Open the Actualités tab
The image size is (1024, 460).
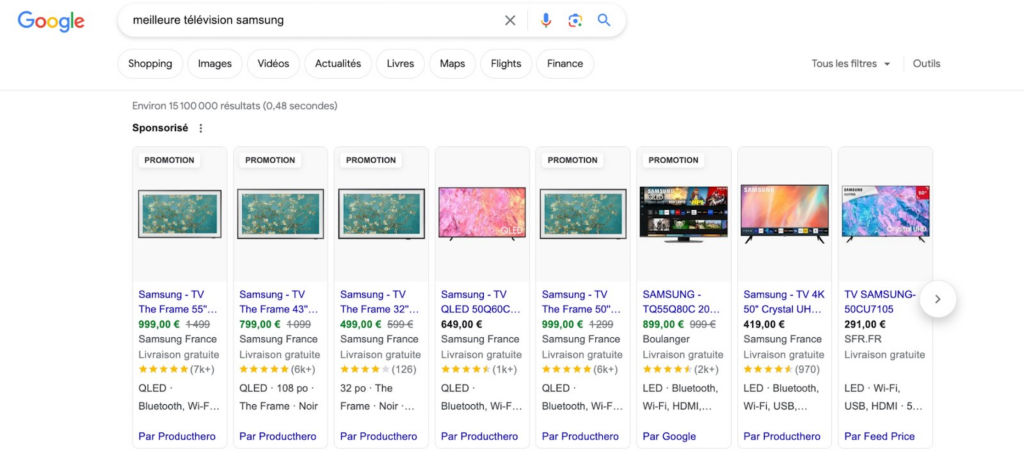tap(338, 63)
